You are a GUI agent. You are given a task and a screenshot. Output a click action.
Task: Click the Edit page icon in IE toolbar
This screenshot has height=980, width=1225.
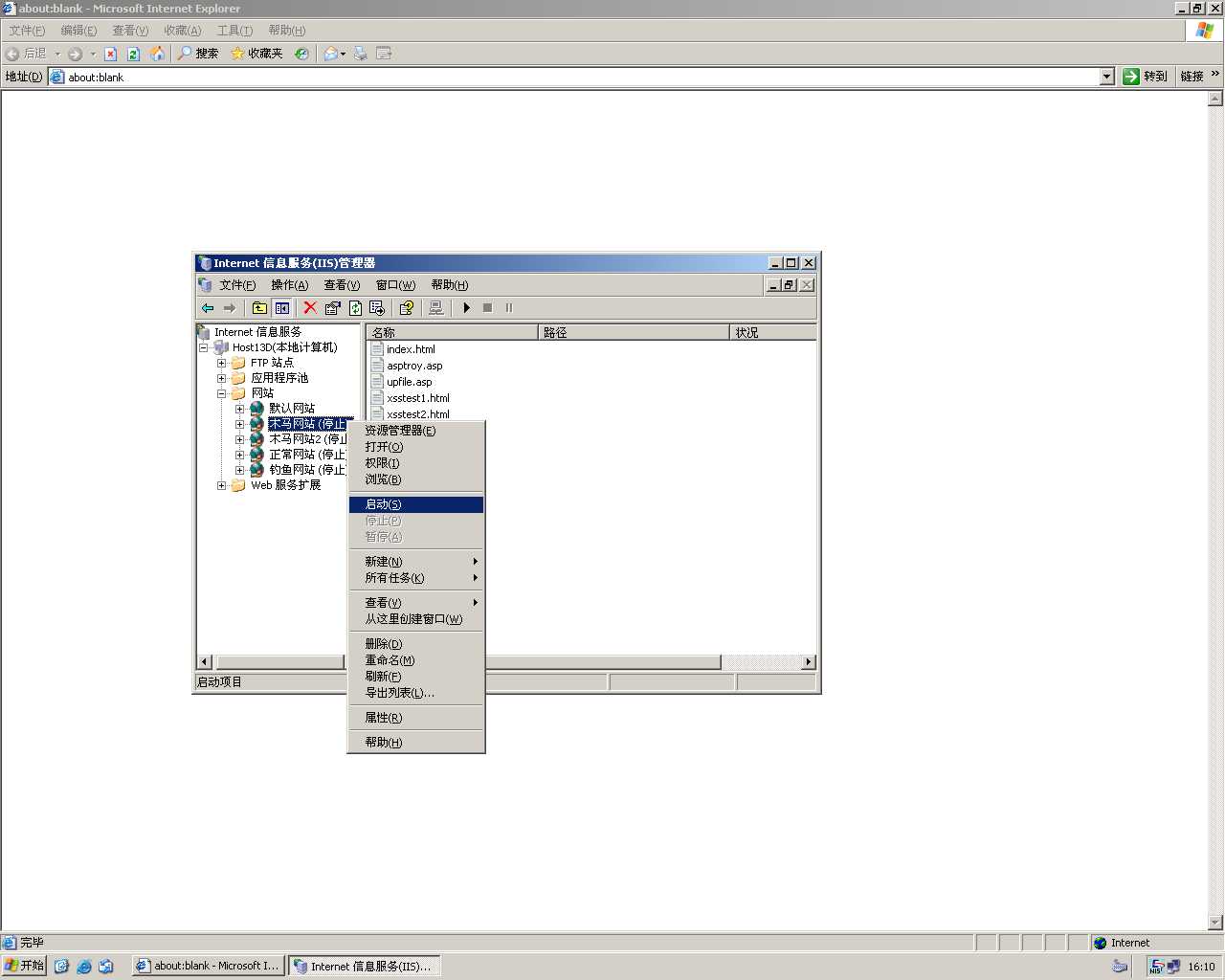[x=384, y=54]
